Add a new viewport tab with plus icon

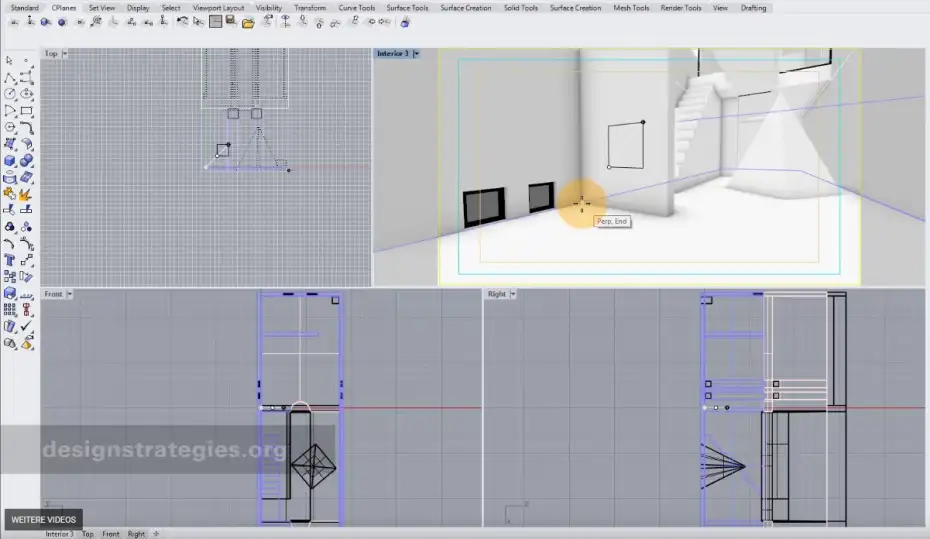(157, 534)
